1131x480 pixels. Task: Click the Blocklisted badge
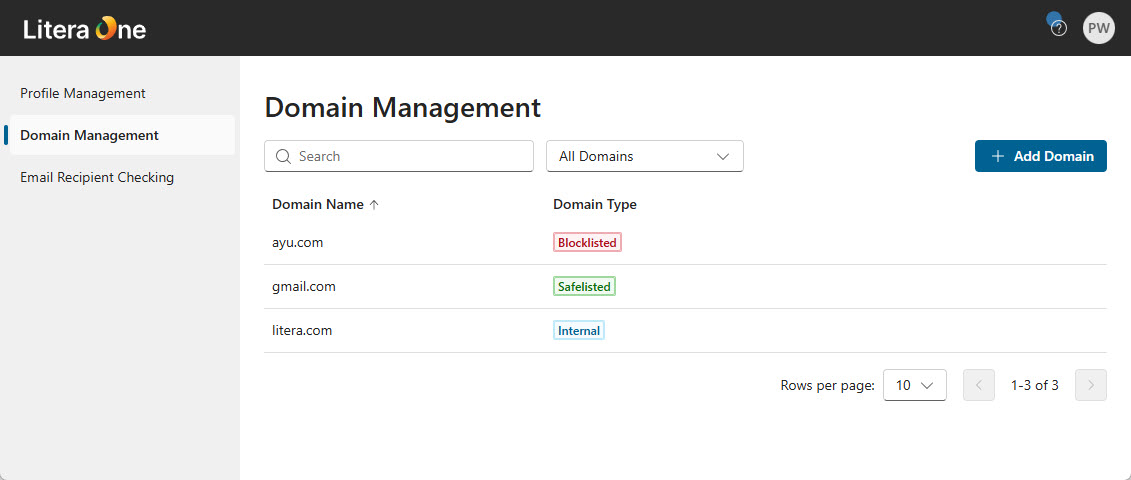pos(587,243)
